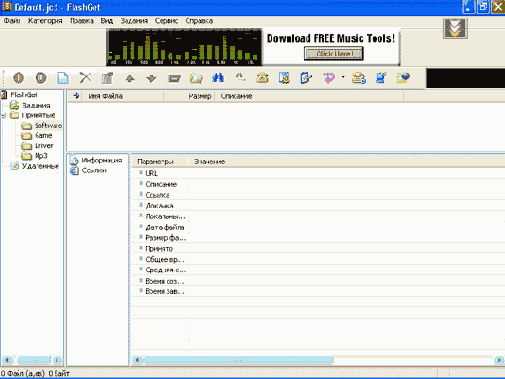Viewport: 505px width, 379px height.
Task: Click the pink heart toolbar icon
Action: click(329, 78)
